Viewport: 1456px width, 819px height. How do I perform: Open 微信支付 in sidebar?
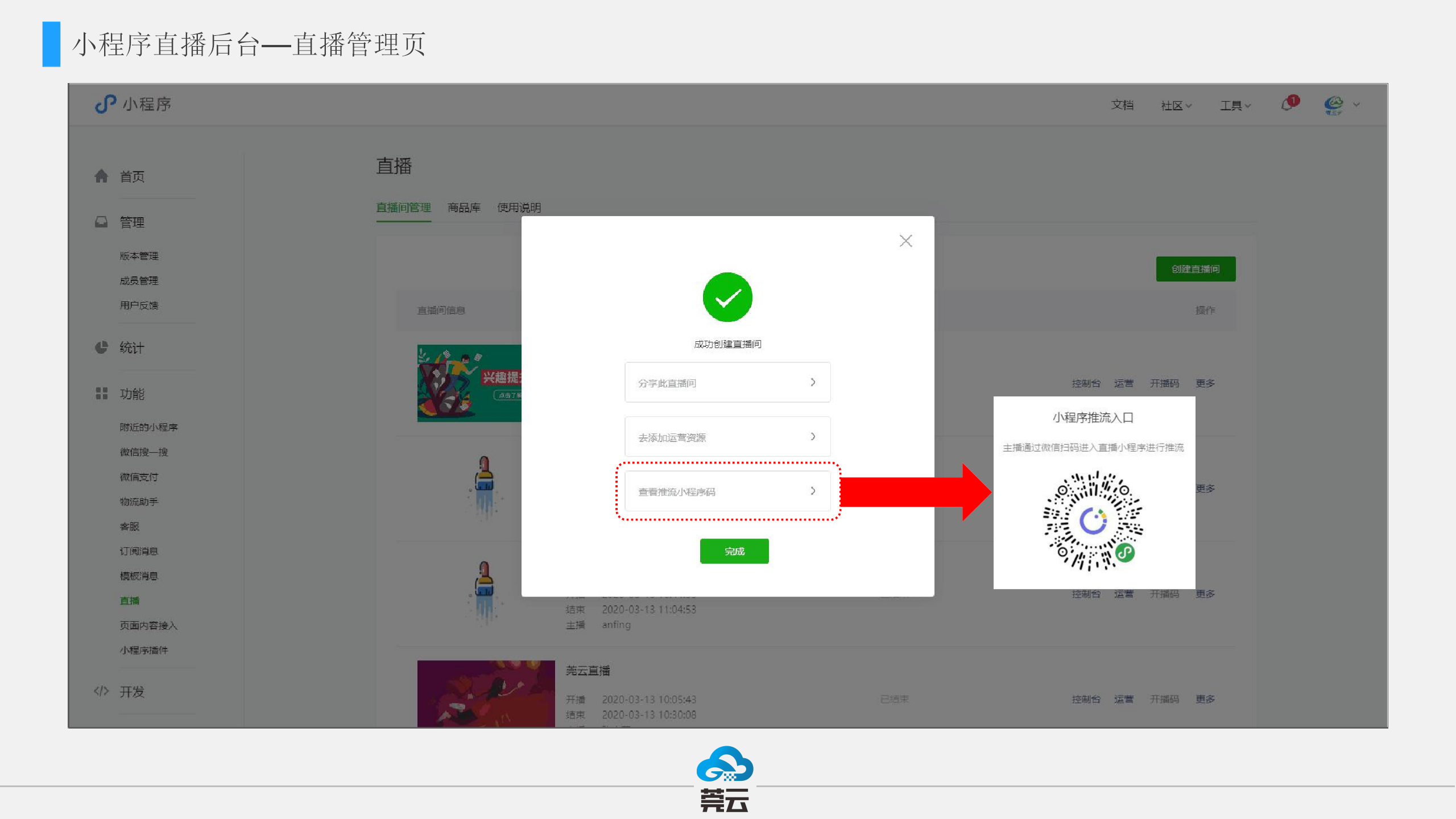(x=139, y=477)
